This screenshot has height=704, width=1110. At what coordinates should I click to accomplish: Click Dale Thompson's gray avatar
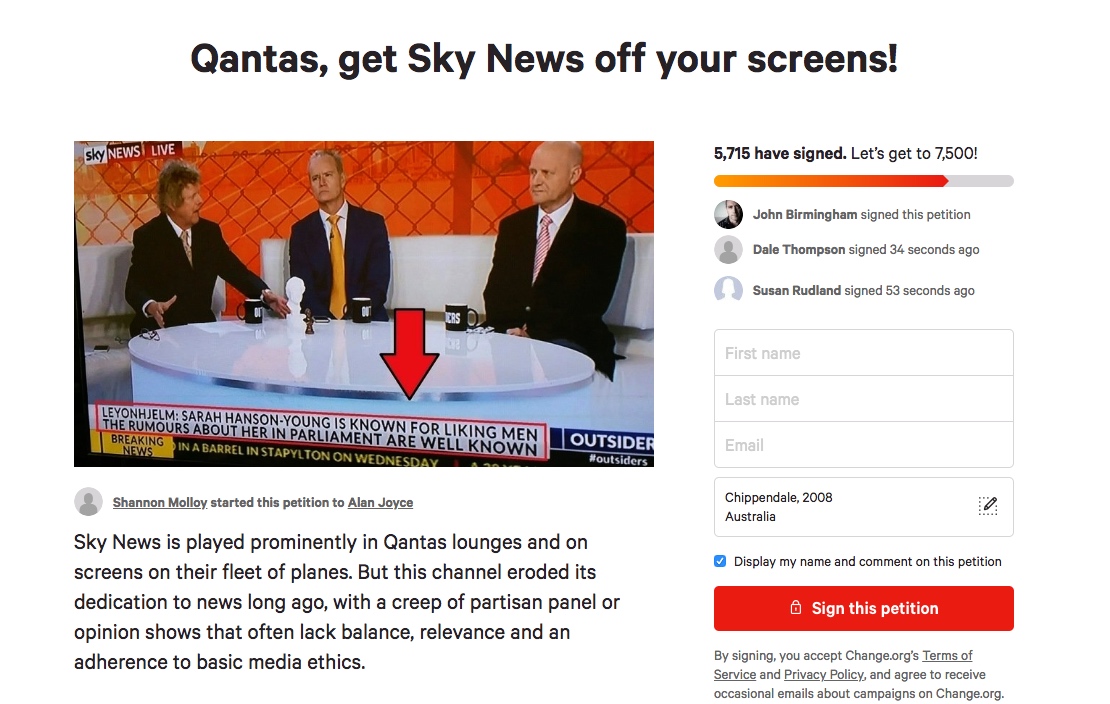(728, 249)
